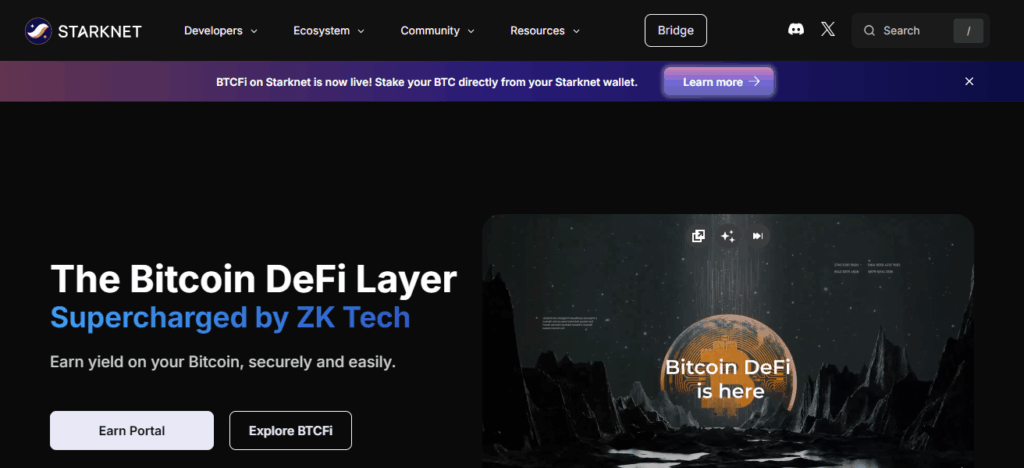Viewport: 1024px width, 468px height.
Task: Click 'Supercharged by ZK Tech' text
Action: coord(230,318)
